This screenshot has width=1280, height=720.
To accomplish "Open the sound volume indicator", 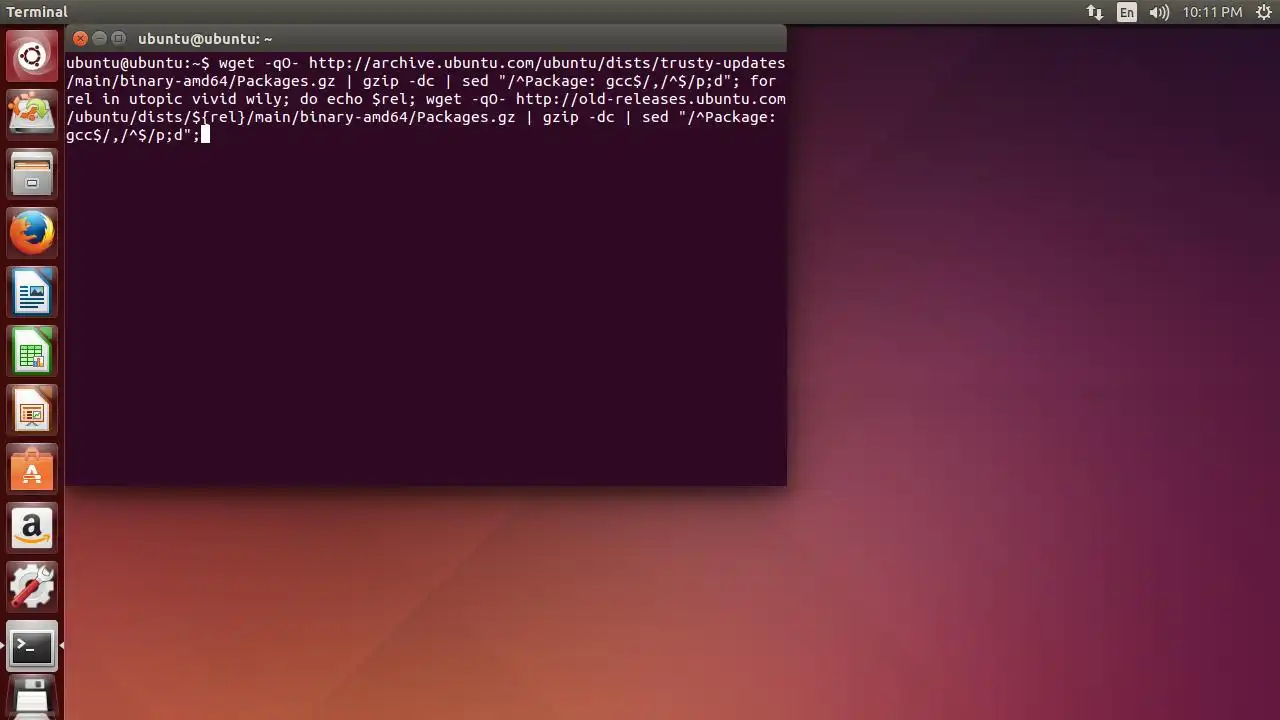I will [x=1159, y=12].
